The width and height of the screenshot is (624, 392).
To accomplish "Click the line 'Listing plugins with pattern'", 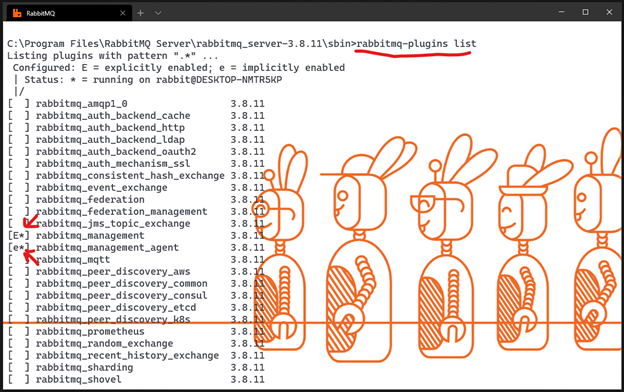I will pos(113,56).
